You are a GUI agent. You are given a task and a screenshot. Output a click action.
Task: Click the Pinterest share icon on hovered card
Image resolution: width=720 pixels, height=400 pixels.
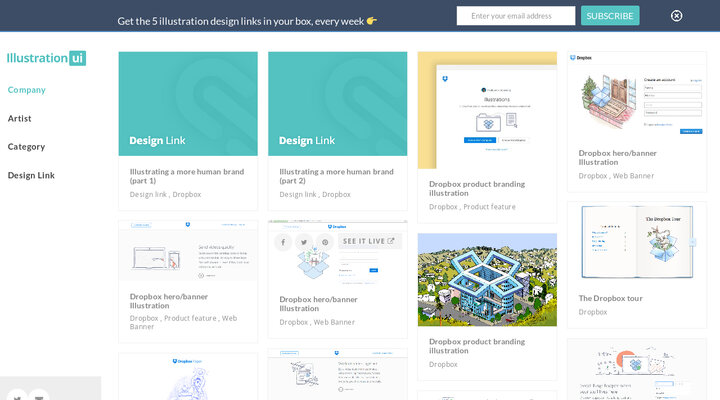point(325,242)
